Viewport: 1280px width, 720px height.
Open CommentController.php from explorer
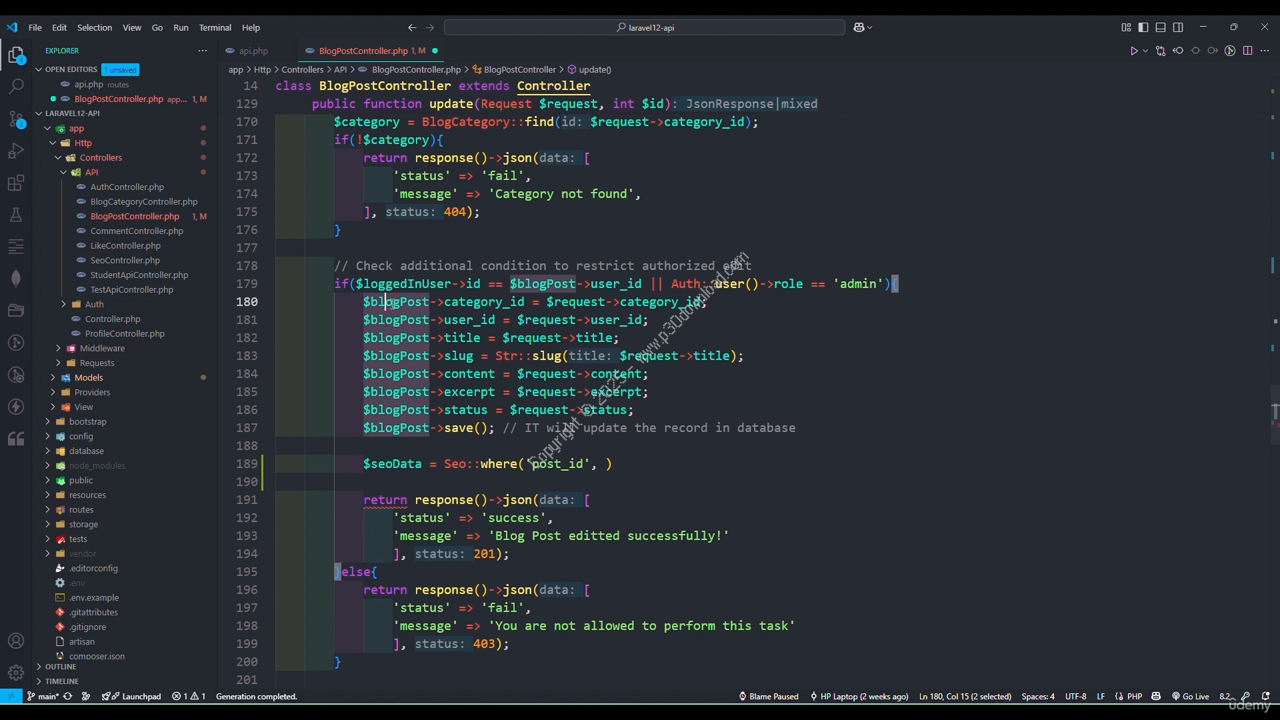[x=137, y=231]
